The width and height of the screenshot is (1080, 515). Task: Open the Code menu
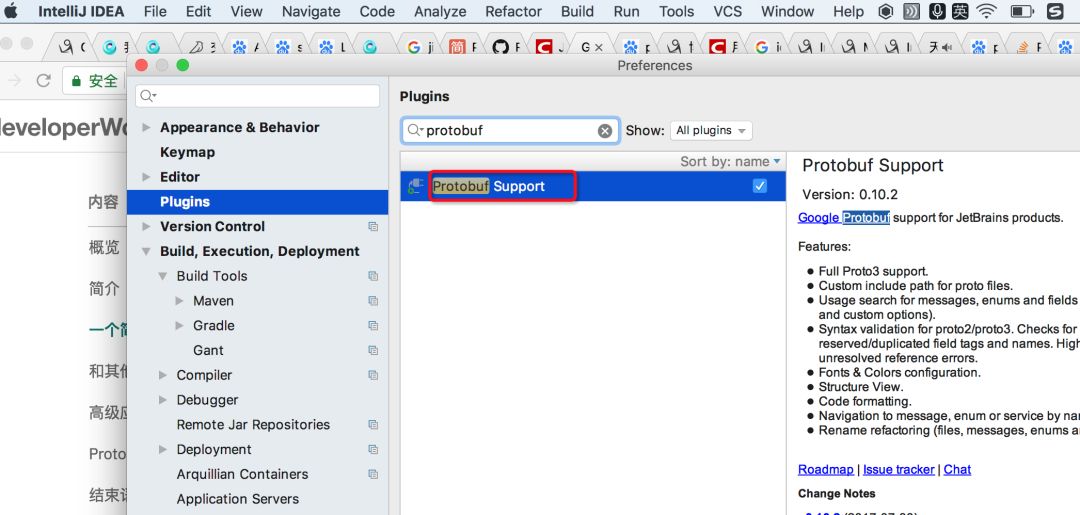click(377, 12)
